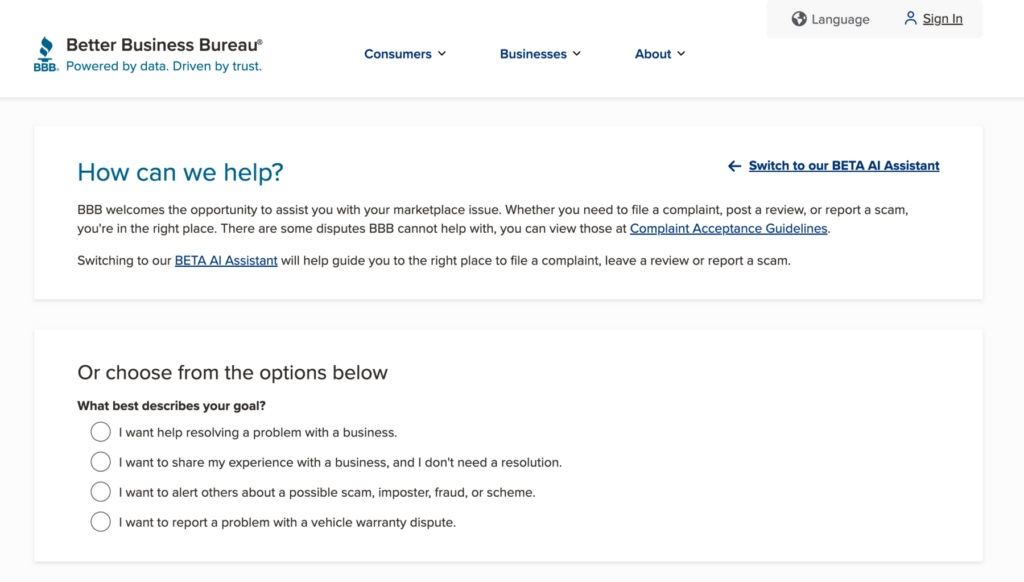This screenshot has height=582, width=1024.
Task: Open the Complaint Acceptance Guidelines link
Action: coord(729,229)
